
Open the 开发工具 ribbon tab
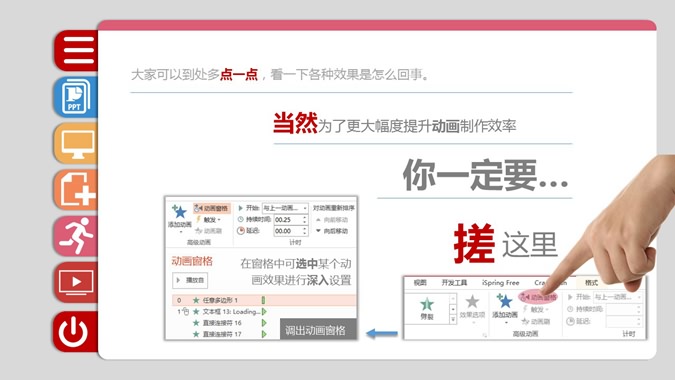pyautogui.click(x=454, y=283)
